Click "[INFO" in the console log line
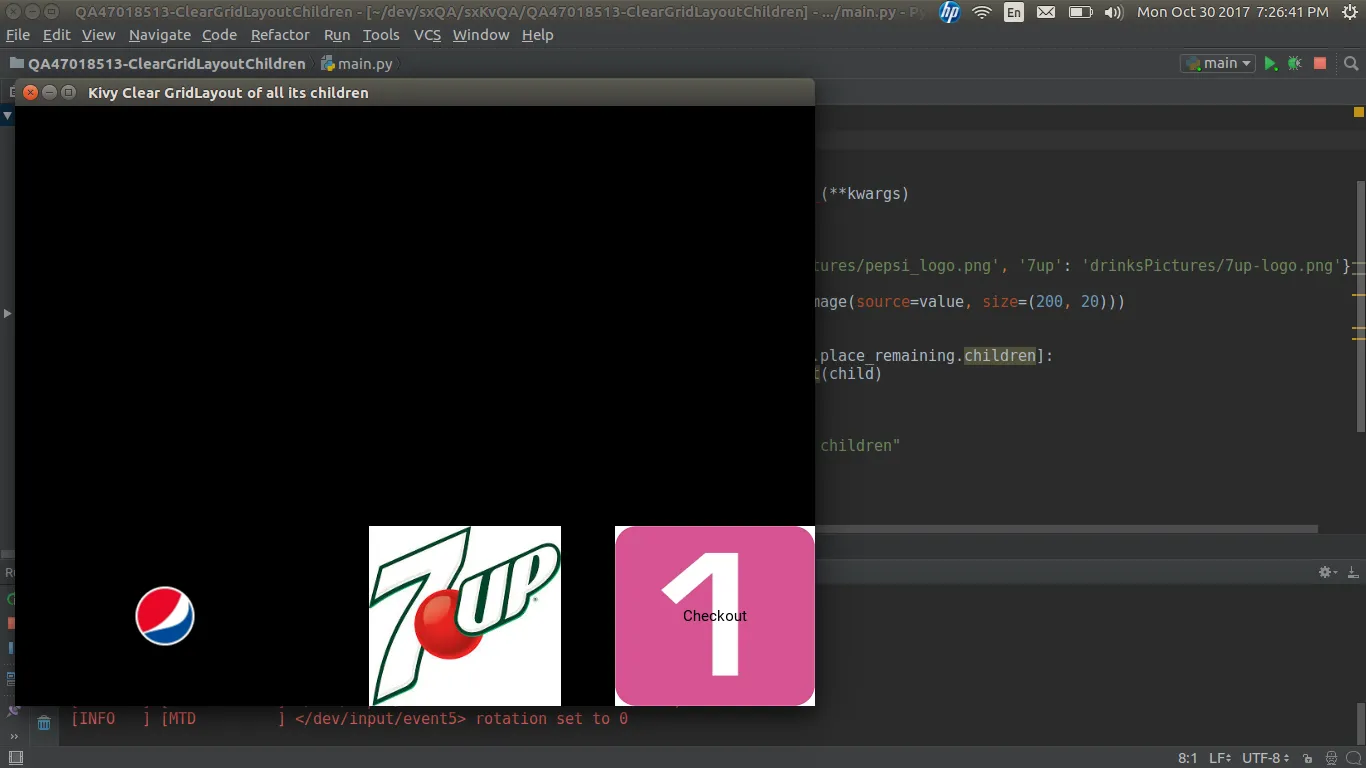The image size is (1366, 768). pyautogui.click(x=93, y=719)
